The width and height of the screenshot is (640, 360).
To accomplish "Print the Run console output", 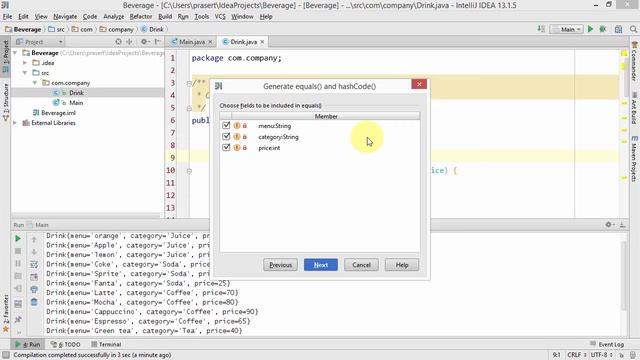I will (x=34, y=289).
